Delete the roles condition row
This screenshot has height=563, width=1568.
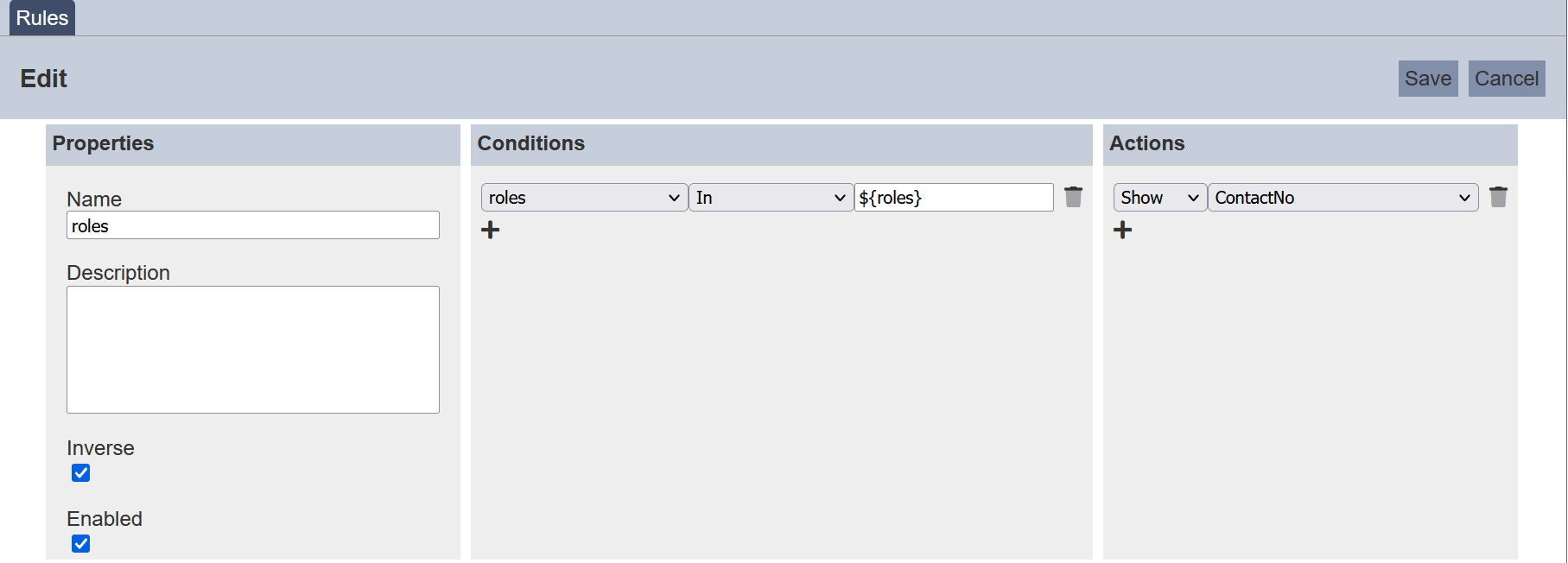[1073, 197]
